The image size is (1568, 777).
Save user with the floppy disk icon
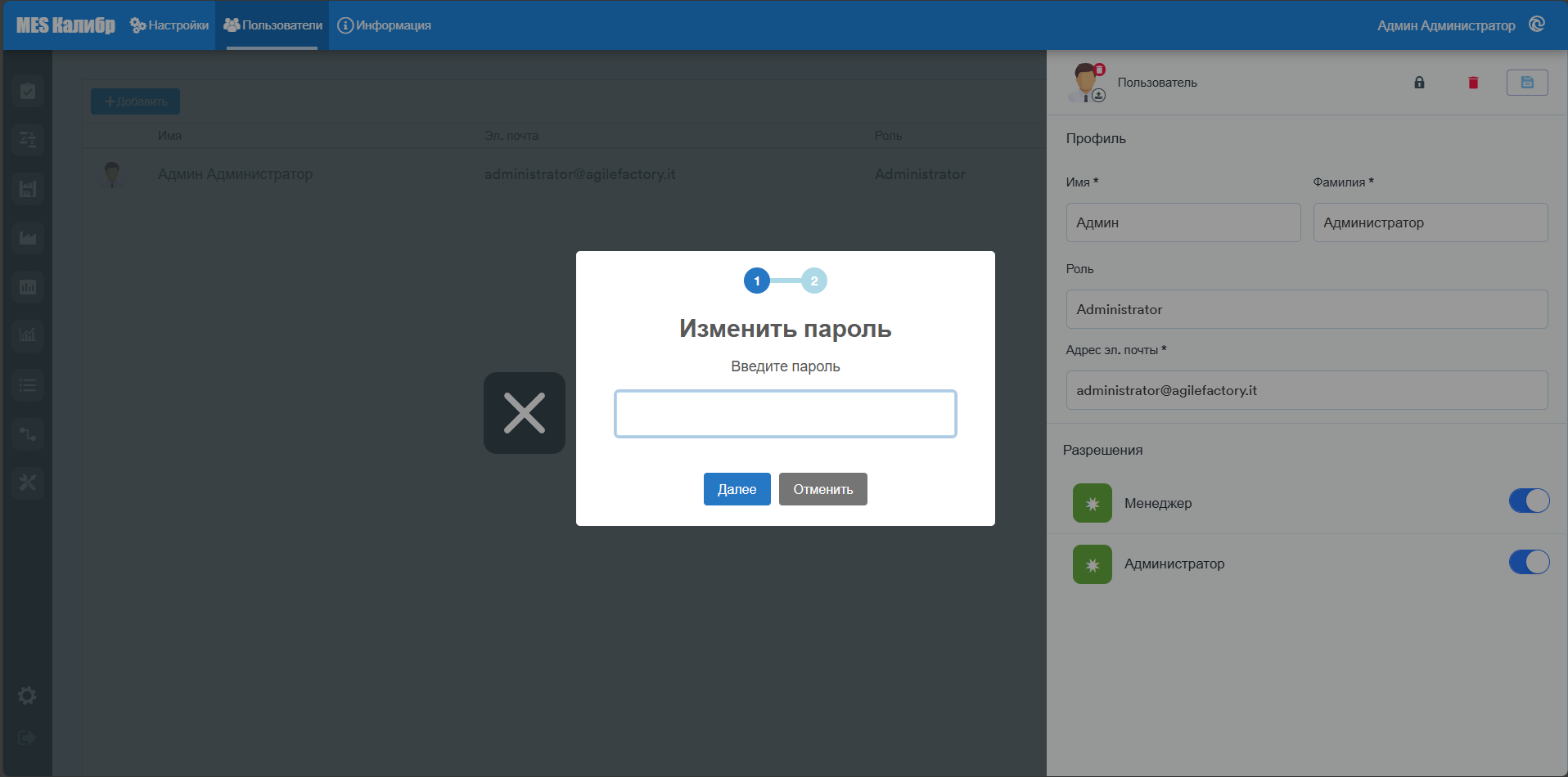1527,83
